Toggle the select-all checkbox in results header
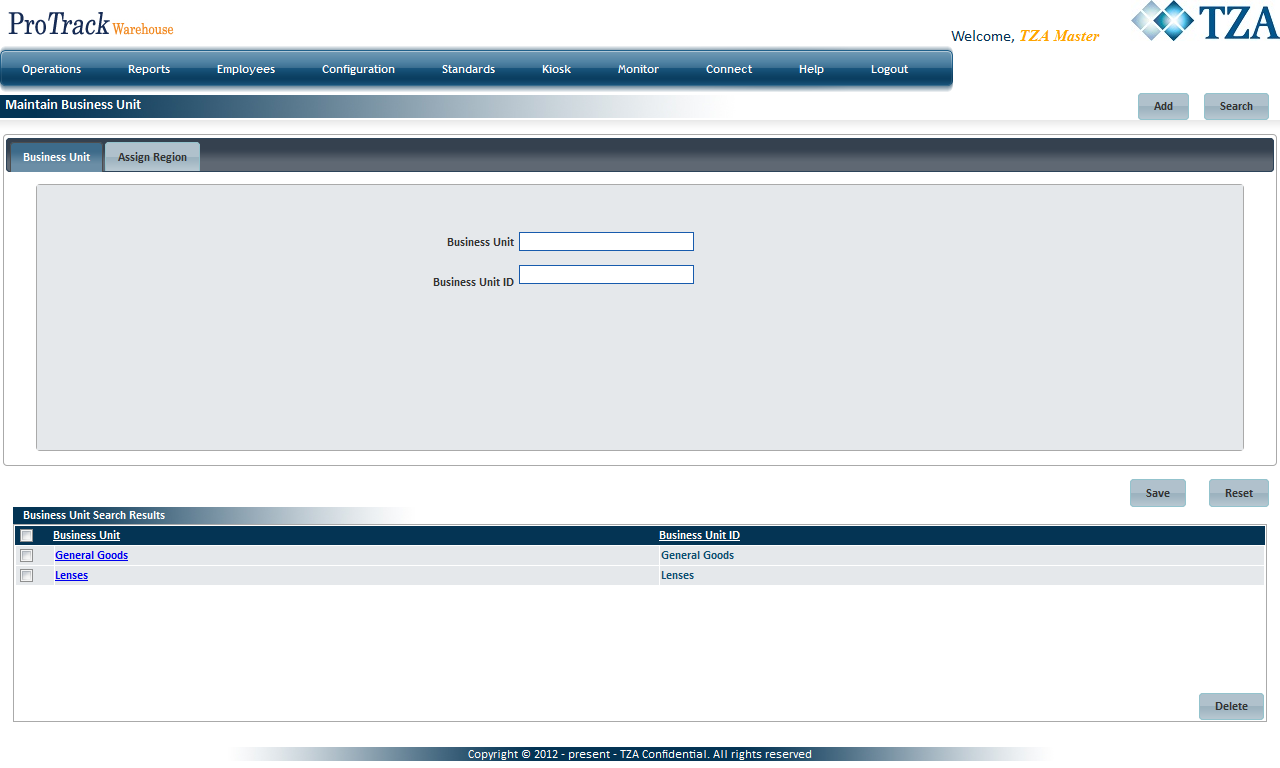The width and height of the screenshot is (1280, 768). click(27, 536)
